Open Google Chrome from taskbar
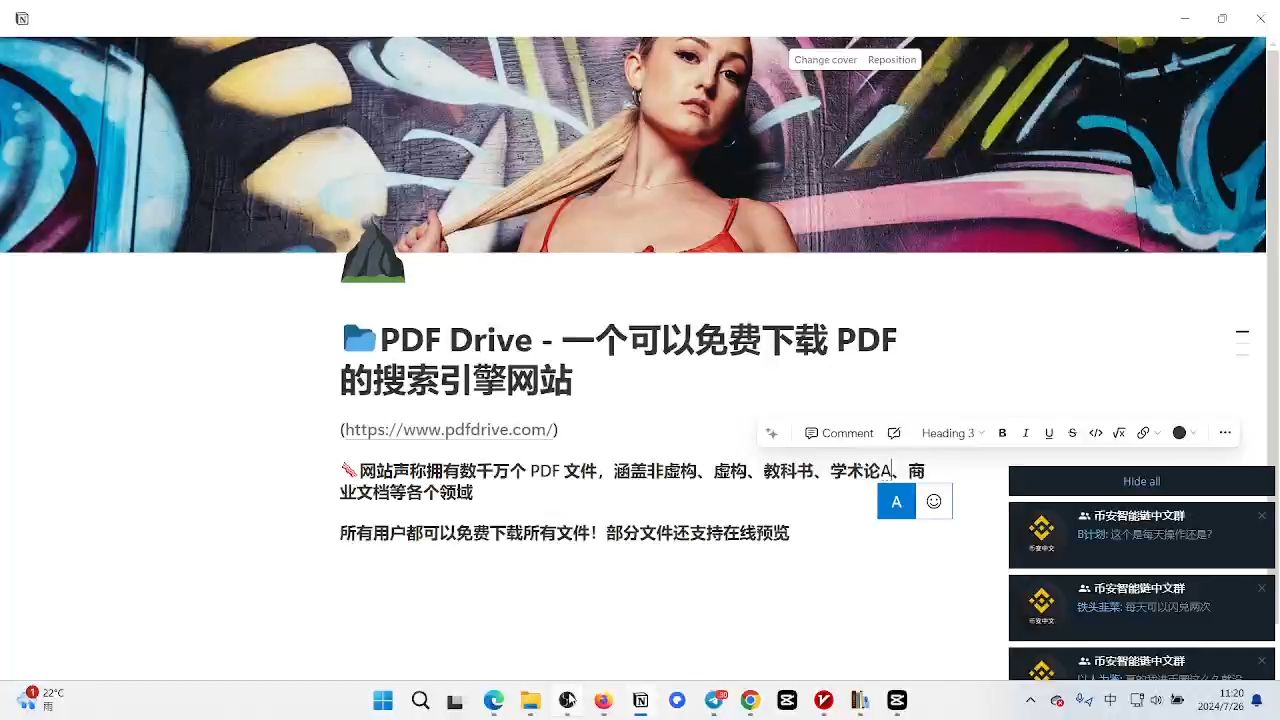The height and width of the screenshot is (720, 1280). [750, 700]
